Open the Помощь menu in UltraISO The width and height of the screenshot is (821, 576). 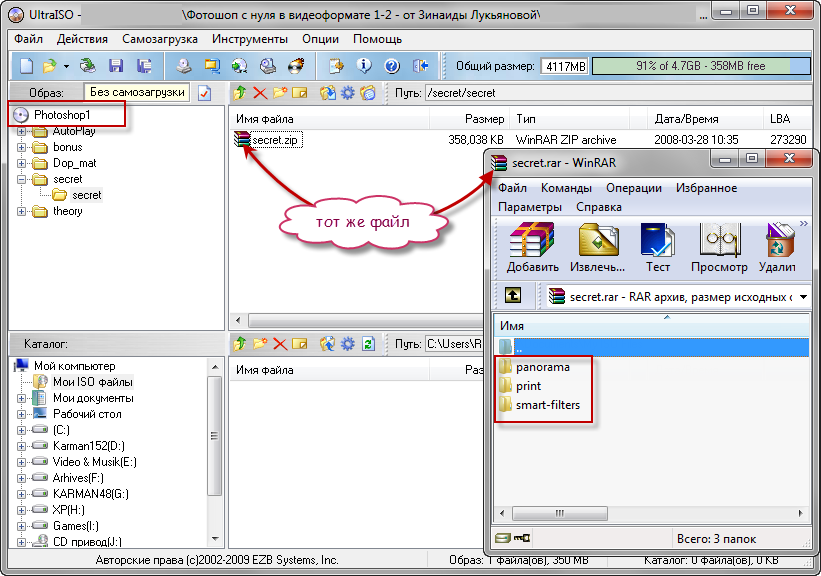377,39
